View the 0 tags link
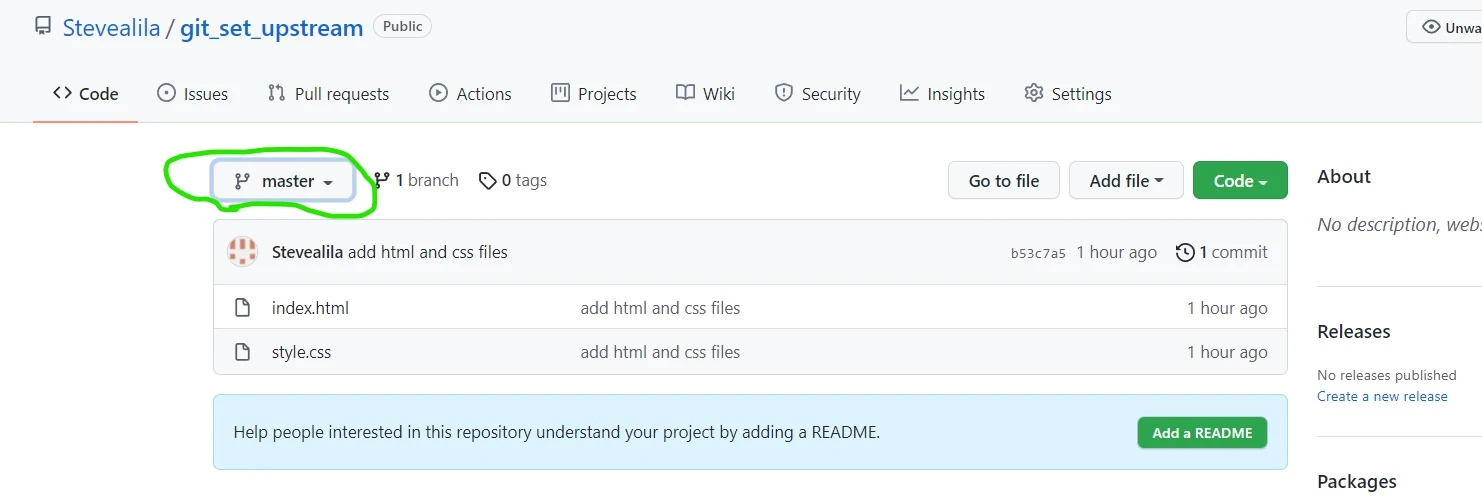This screenshot has width=1482, height=498. click(512, 180)
